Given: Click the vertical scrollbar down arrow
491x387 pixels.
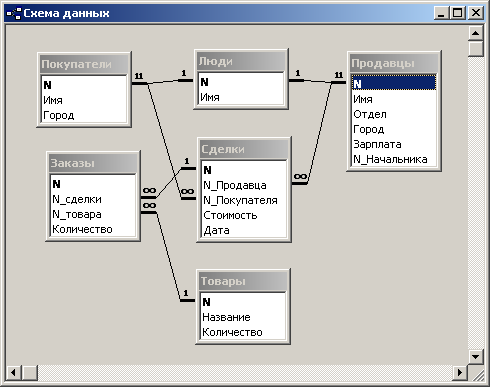Looking at the screenshot, I should pos(476,357).
